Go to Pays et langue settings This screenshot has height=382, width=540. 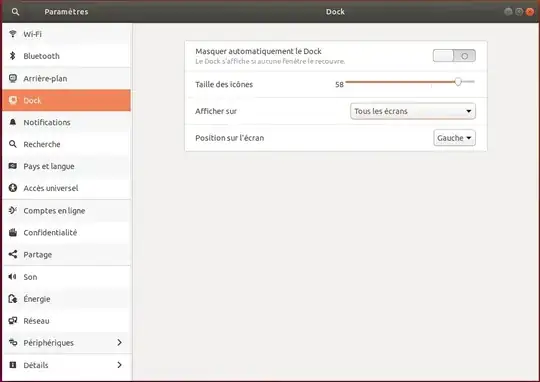click(66, 166)
